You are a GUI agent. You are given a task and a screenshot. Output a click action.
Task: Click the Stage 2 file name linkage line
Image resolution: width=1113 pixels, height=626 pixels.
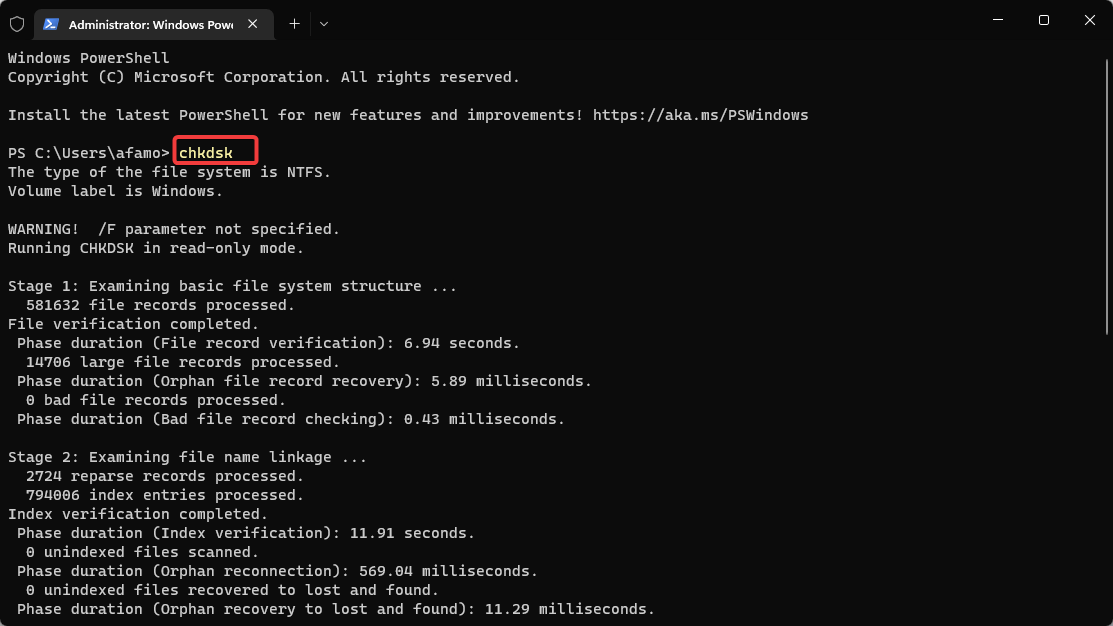tap(187, 457)
